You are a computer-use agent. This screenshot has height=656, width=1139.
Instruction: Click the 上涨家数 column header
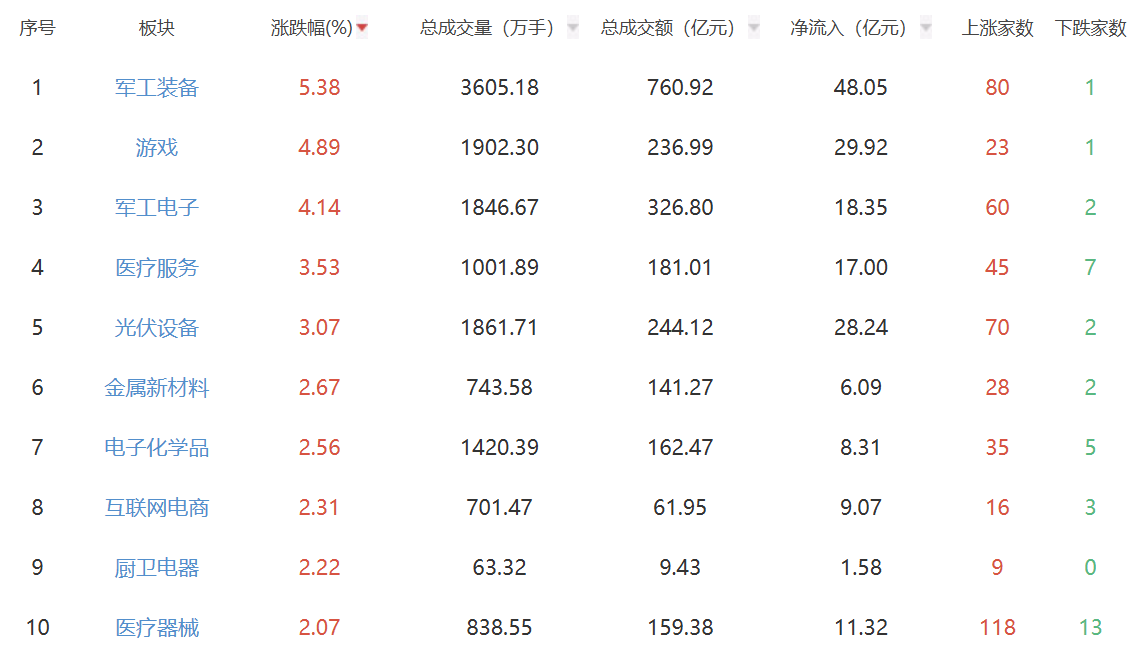coord(997,29)
